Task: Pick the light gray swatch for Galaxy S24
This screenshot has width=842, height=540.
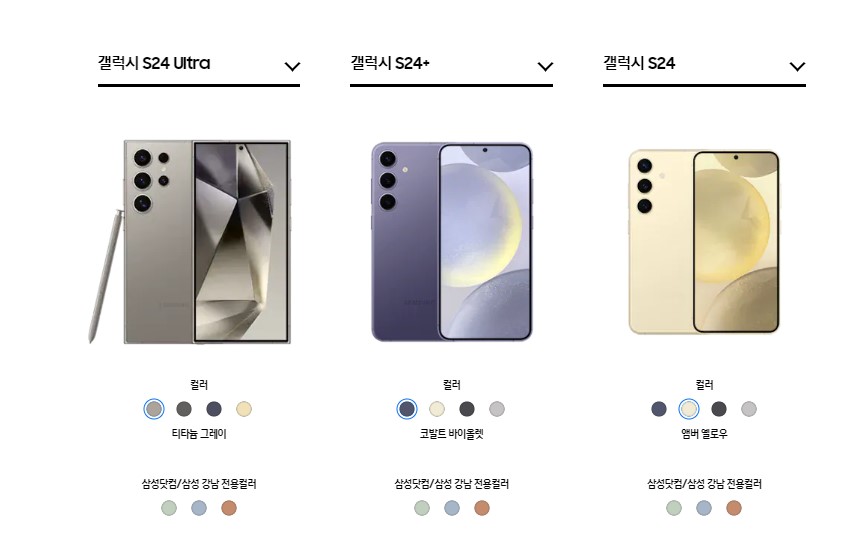Action: point(749,409)
